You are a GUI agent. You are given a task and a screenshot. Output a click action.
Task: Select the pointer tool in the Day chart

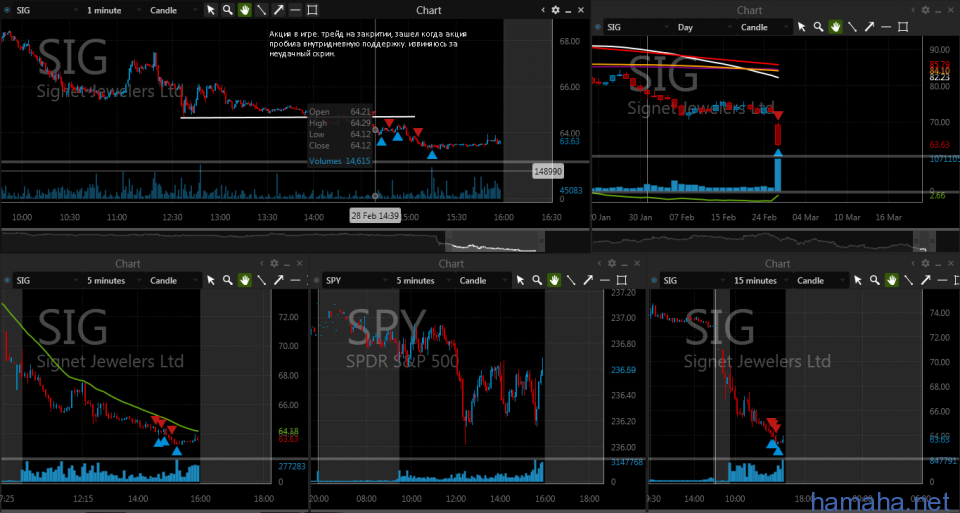[801, 27]
